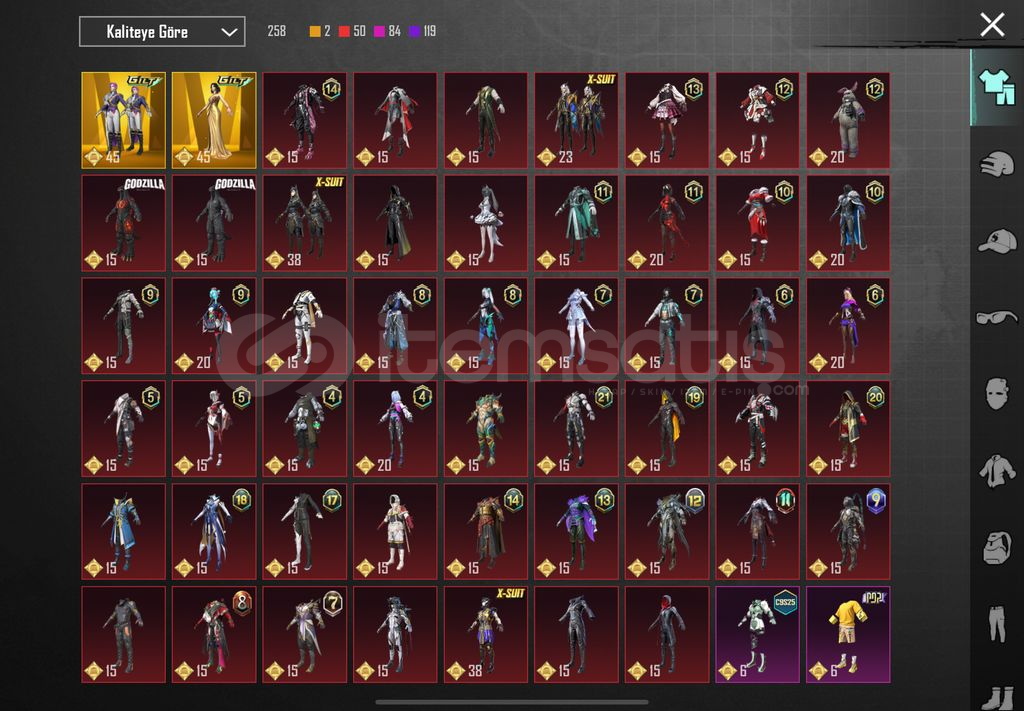The image size is (1024, 711).
Task: Select the teal robe outfit with badge 11
Action: click(577, 223)
